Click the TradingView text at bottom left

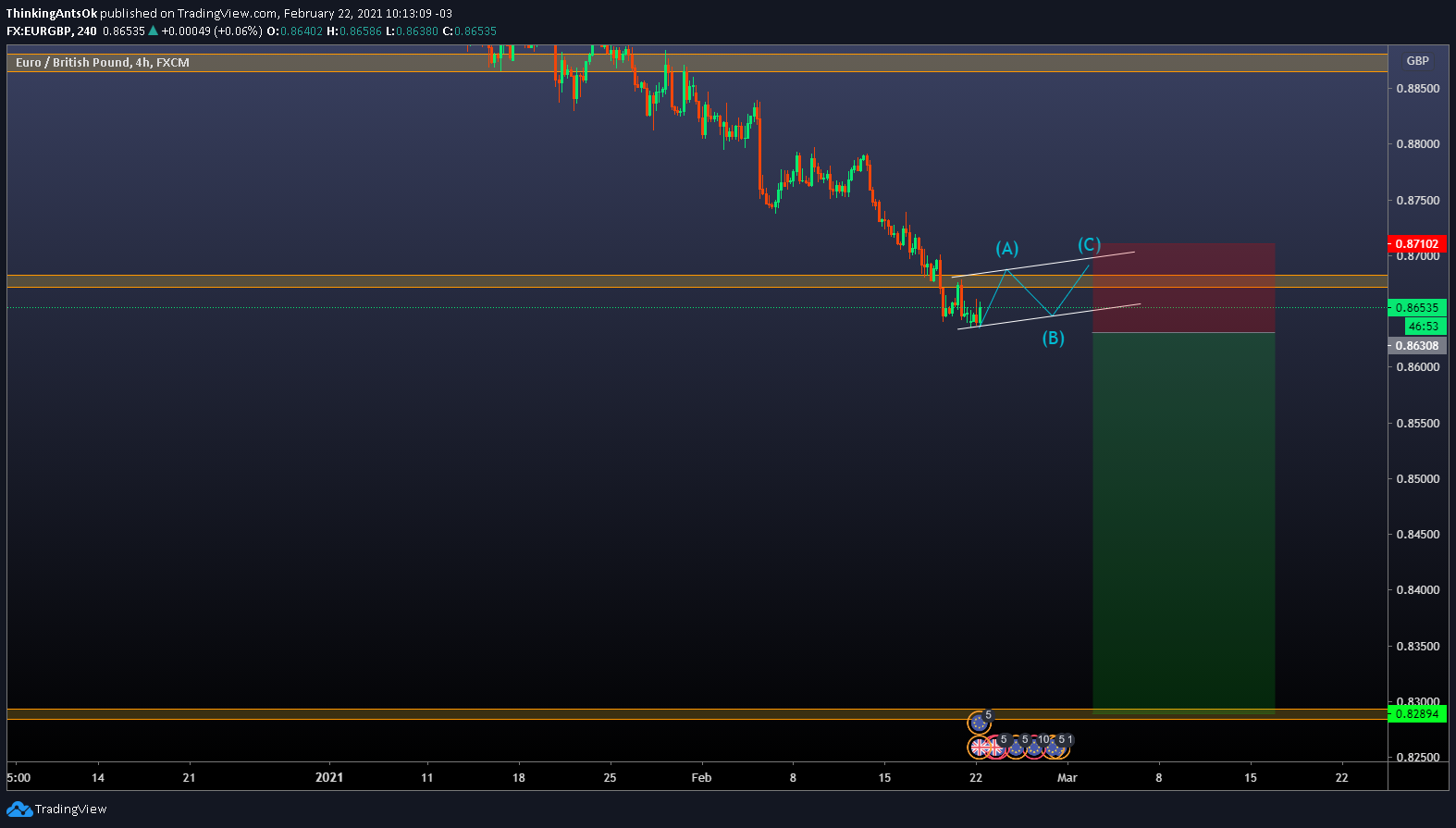pos(71,809)
